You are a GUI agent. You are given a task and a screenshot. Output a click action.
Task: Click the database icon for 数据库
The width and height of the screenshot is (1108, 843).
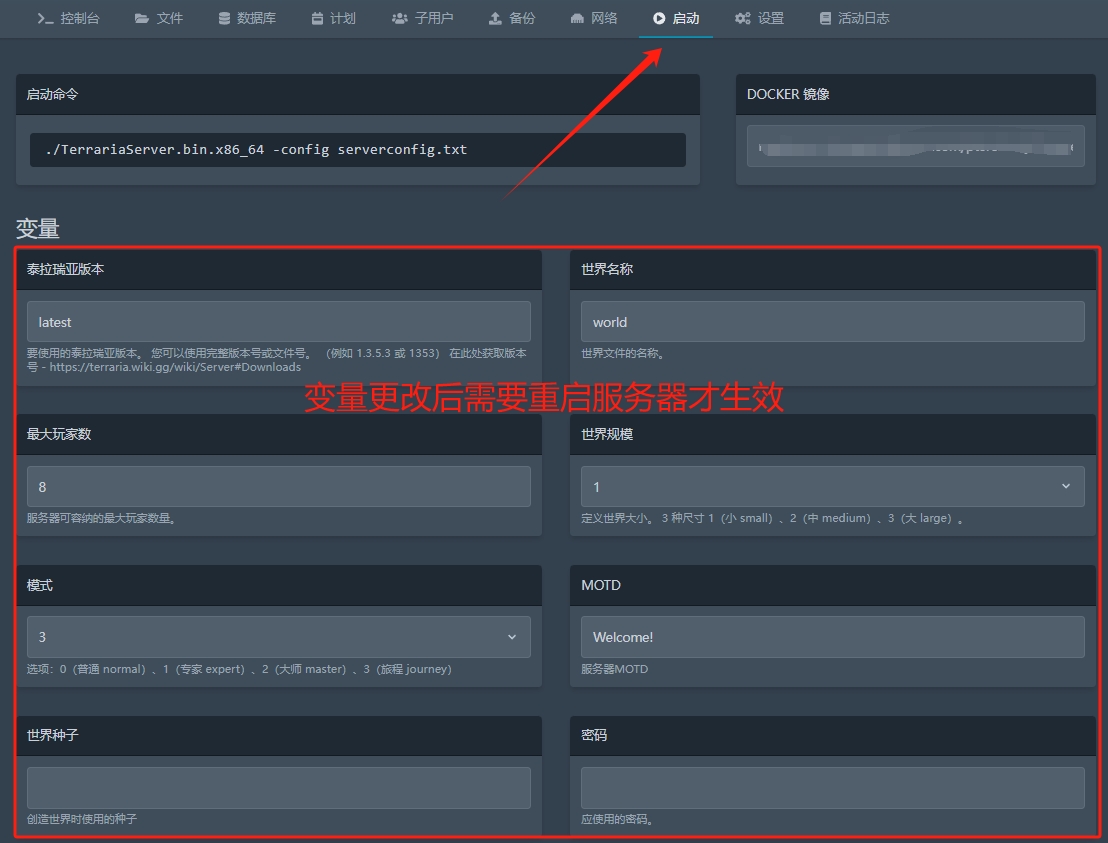(x=224, y=18)
